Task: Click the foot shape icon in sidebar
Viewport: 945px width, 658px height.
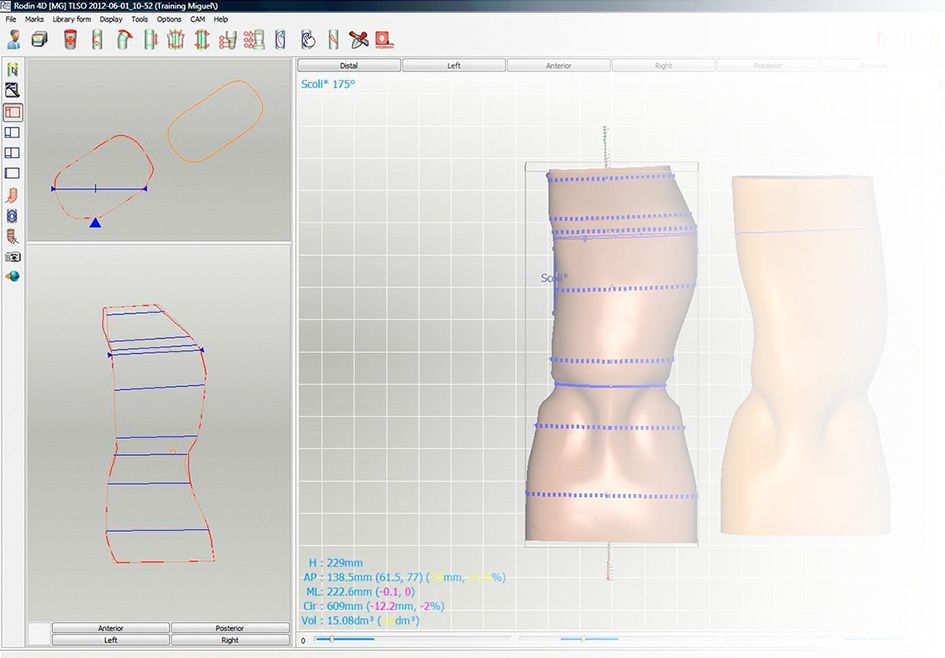Action: coord(13,195)
